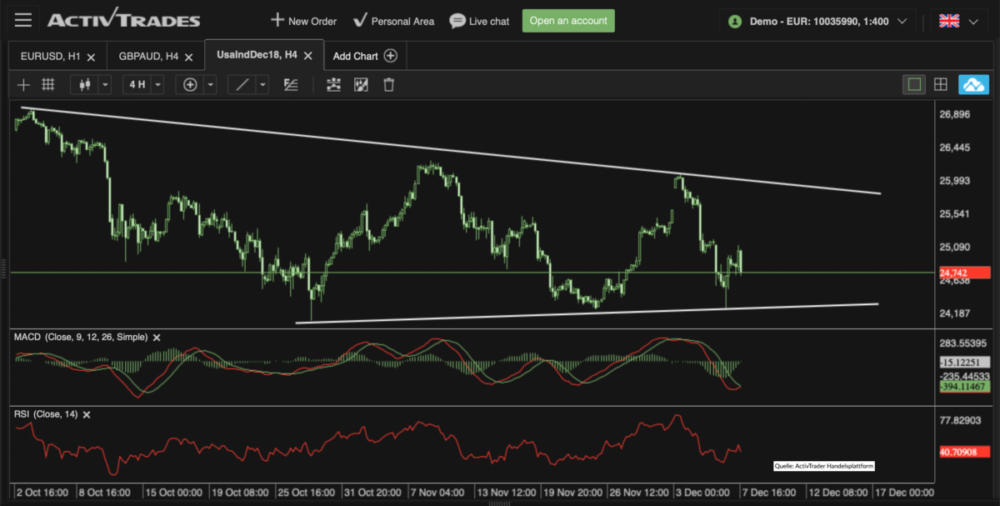Close the EURUSD, H1 tab

point(91,57)
